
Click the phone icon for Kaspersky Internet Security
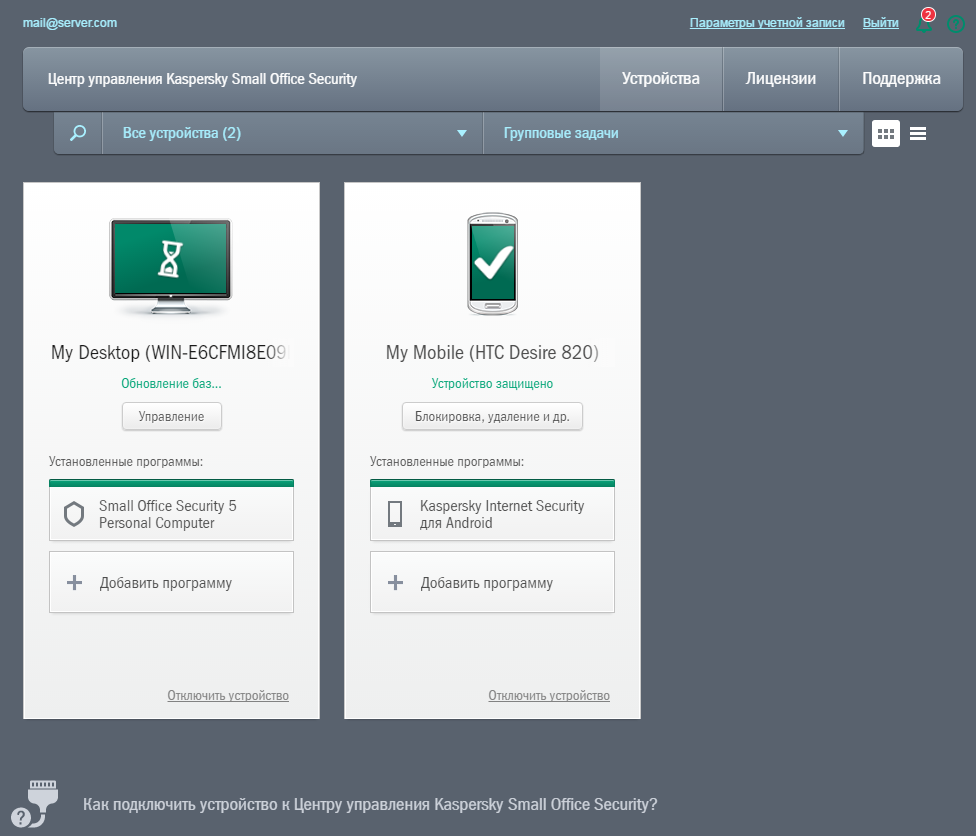(x=395, y=514)
